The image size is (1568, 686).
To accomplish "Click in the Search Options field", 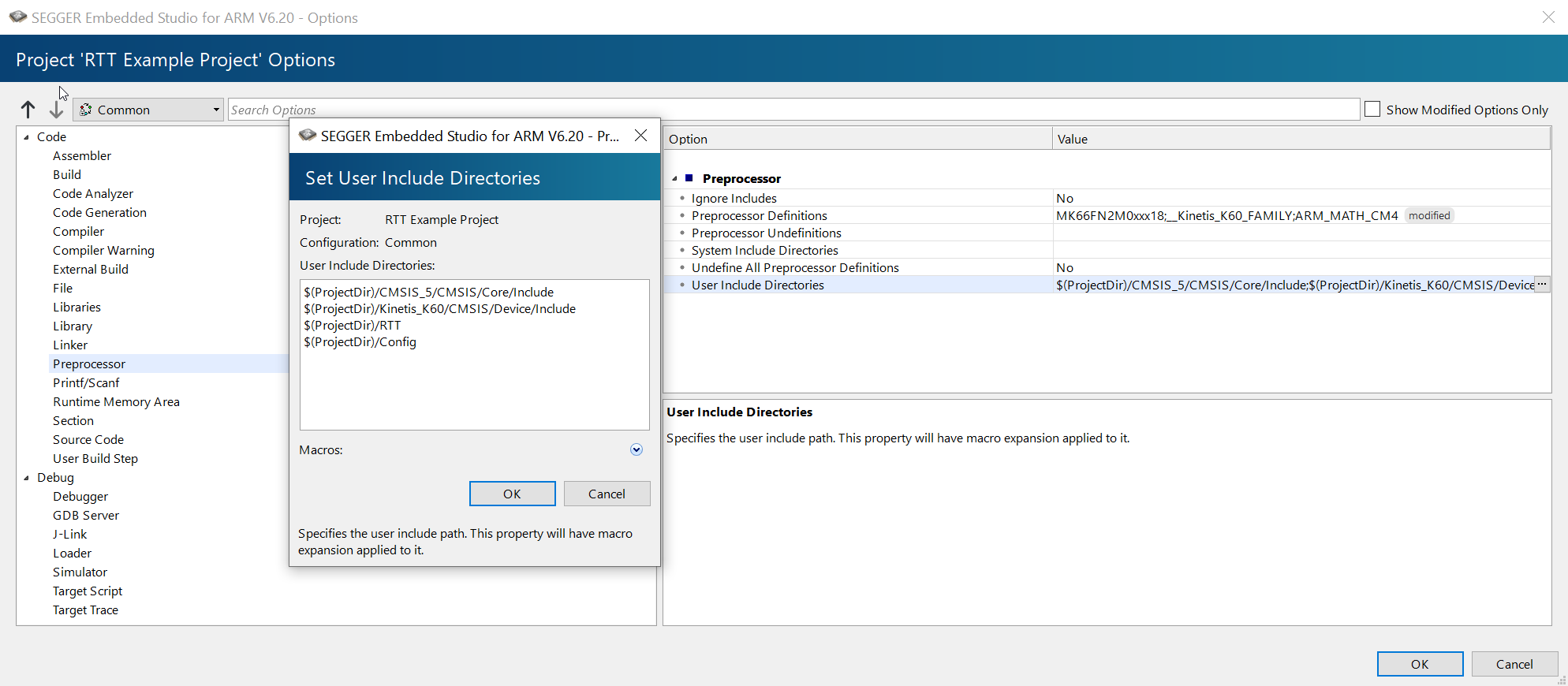I will 789,110.
